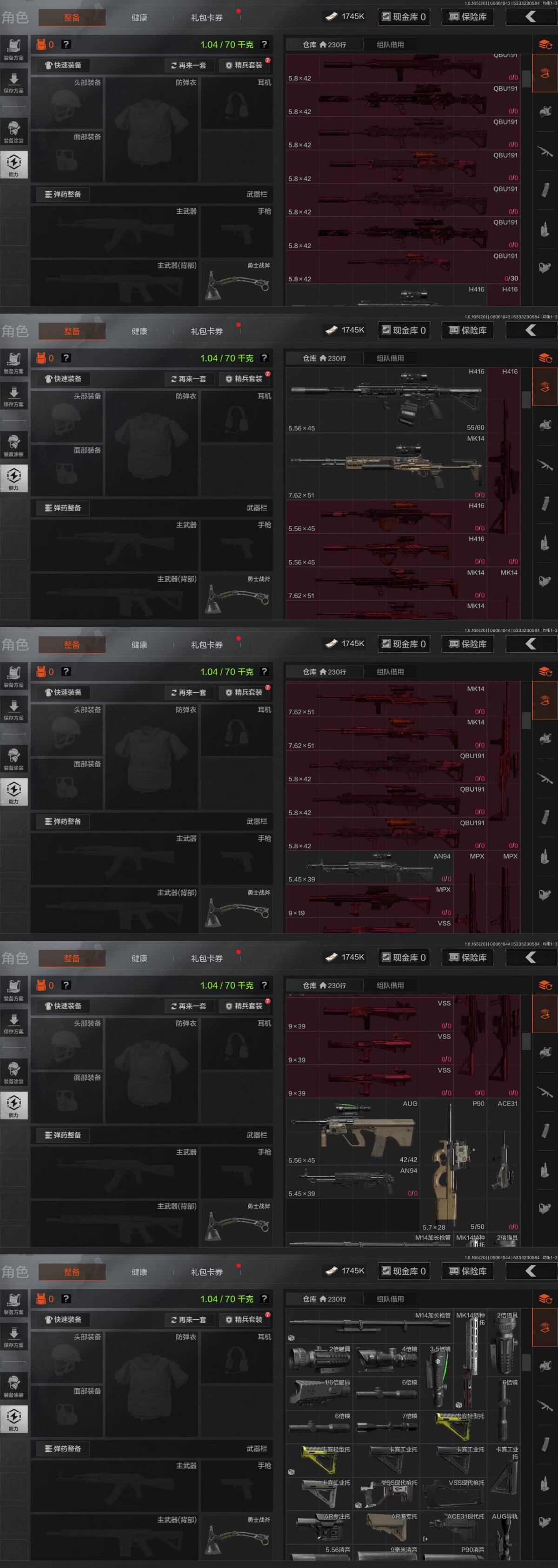Viewport: 558px width, 1568px height.
Task: Open 组队借用 tab in the topmost screenshot
Action: click(x=390, y=45)
